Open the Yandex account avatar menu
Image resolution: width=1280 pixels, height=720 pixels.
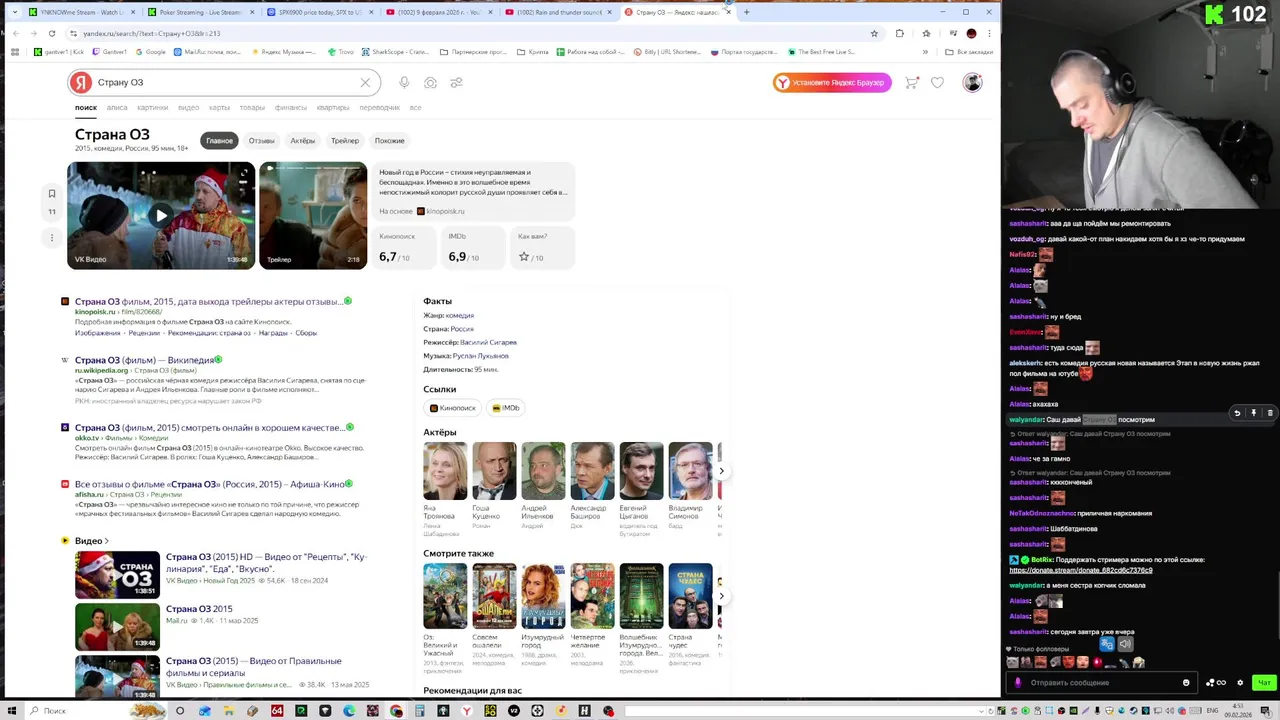point(972,83)
